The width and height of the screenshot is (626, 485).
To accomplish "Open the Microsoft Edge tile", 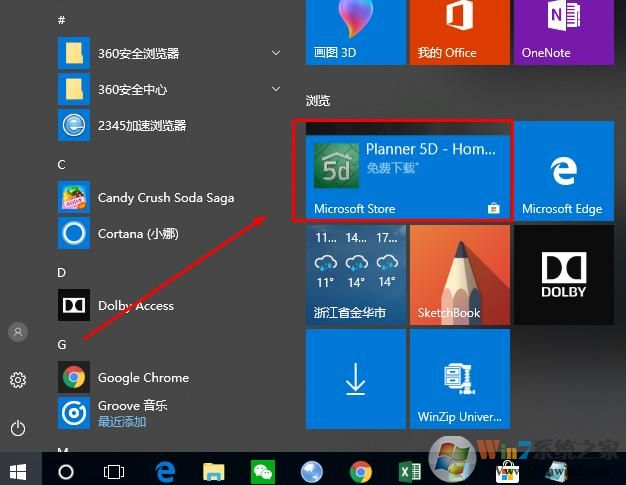I will (564, 171).
